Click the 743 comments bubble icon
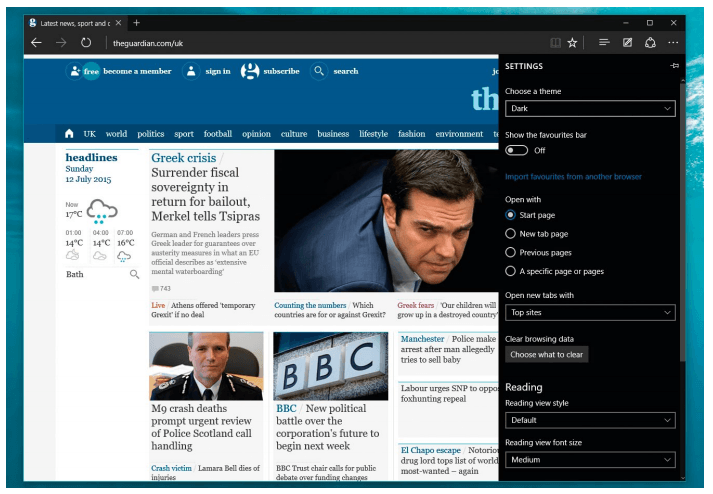 coord(155,288)
